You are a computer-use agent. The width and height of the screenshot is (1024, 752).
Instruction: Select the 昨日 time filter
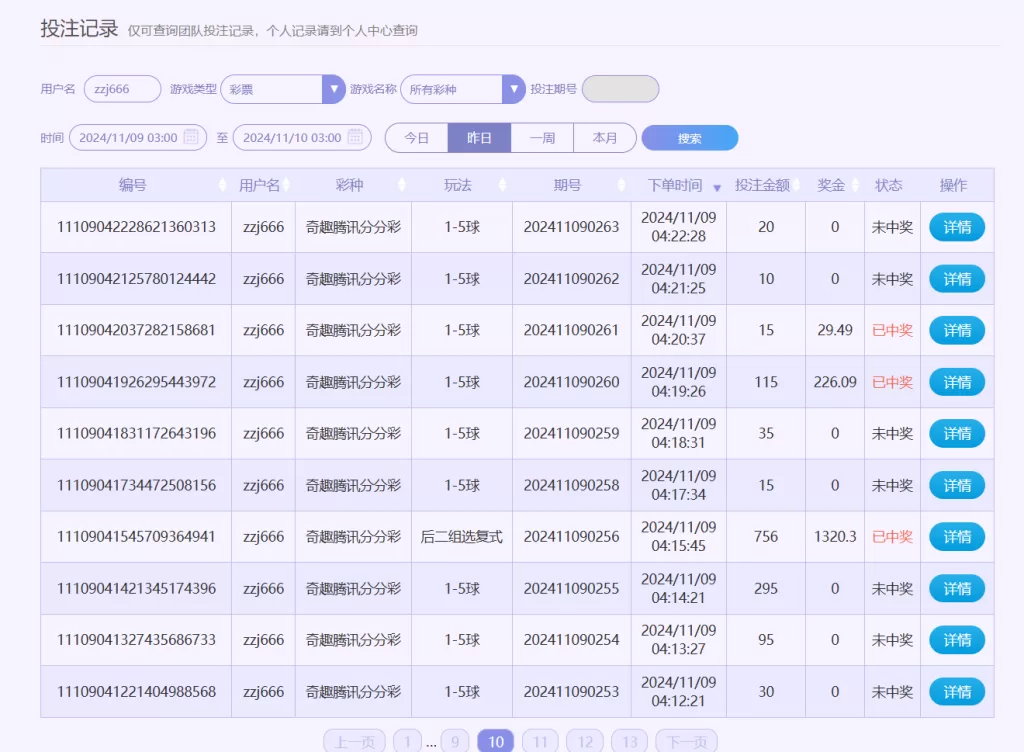pos(479,138)
